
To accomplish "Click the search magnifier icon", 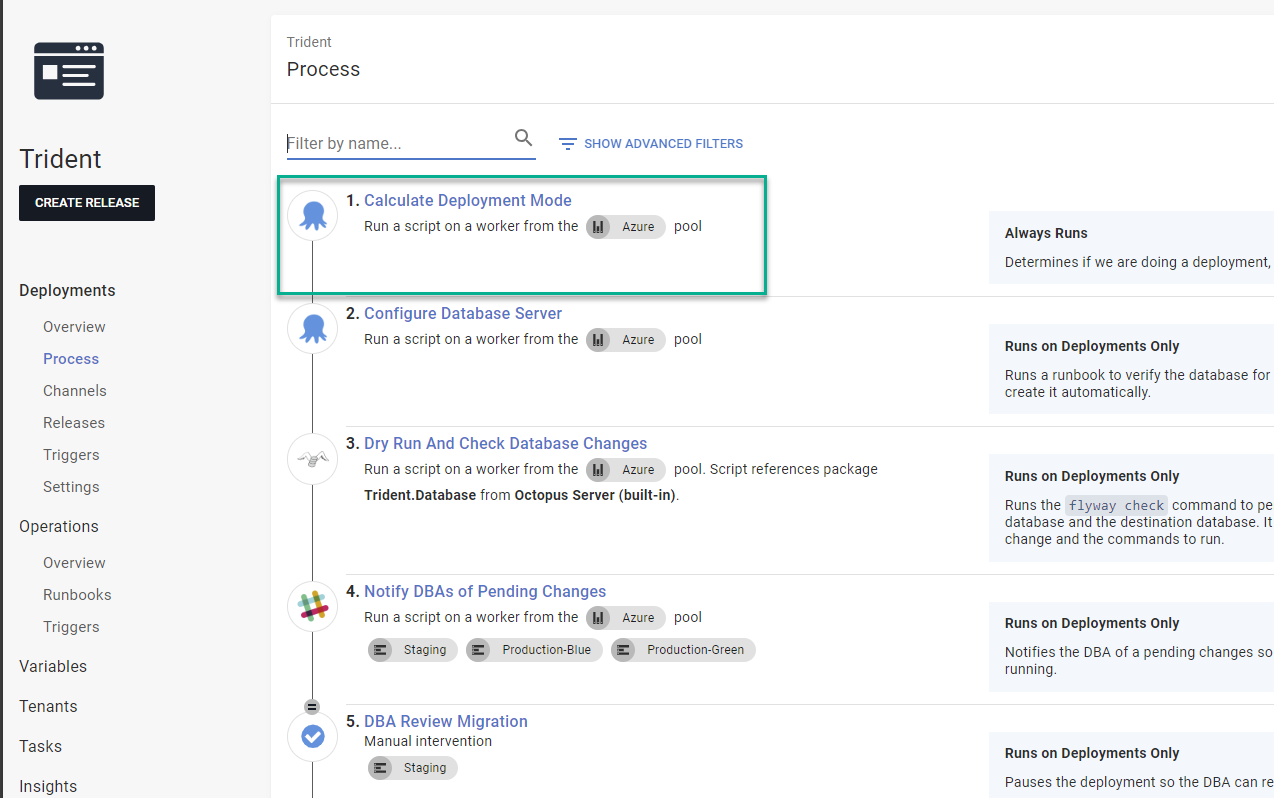I will (x=523, y=137).
